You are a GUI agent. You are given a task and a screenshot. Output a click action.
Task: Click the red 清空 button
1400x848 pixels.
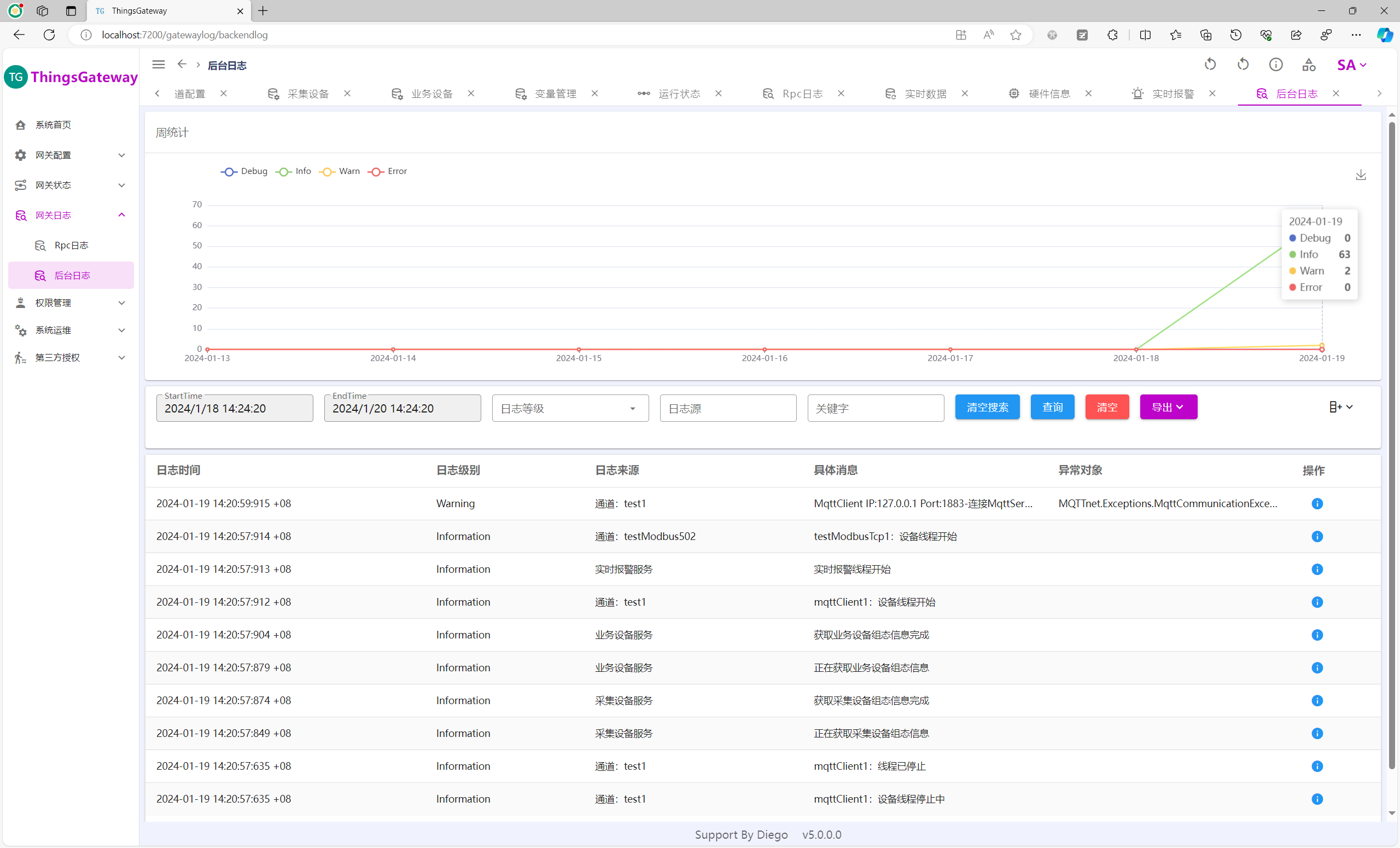tap(1106, 407)
